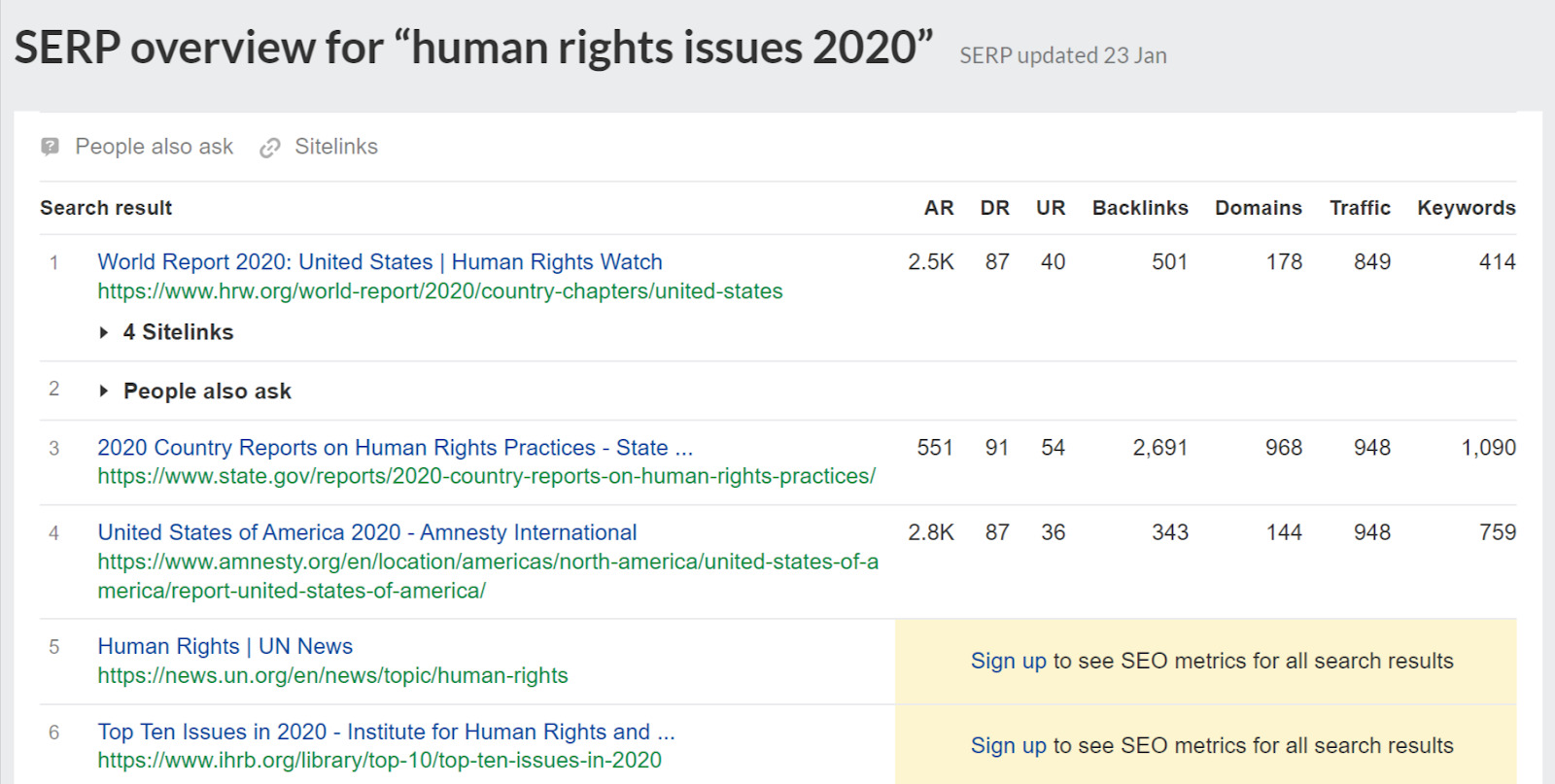Image resolution: width=1555 pixels, height=784 pixels.
Task: Click the 501 backlinks value for hrw.org
Action: pos(1170,261)
